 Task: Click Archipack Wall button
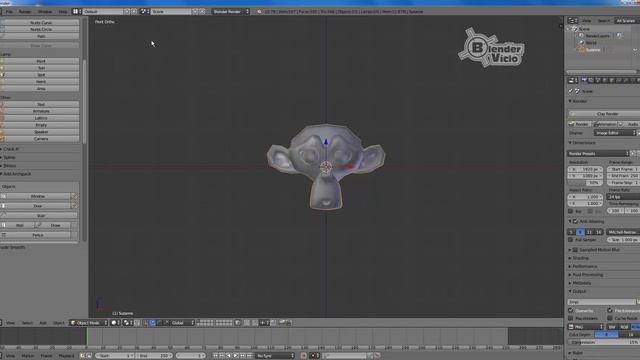pos(17,225)
